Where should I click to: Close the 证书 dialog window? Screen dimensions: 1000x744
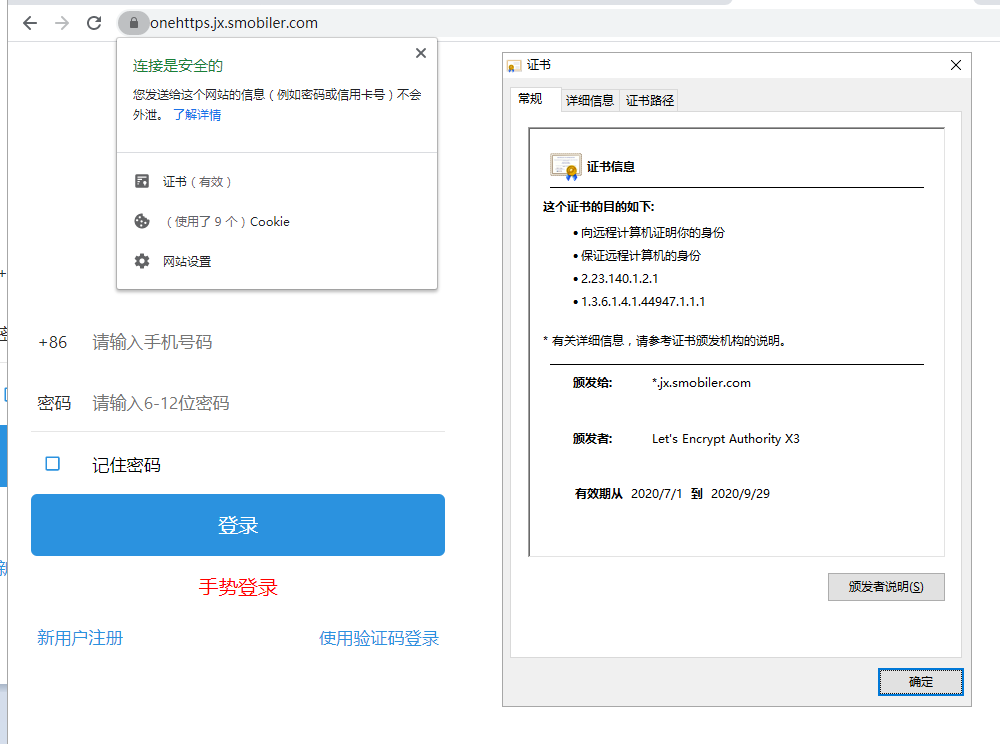tap(955, 65)
